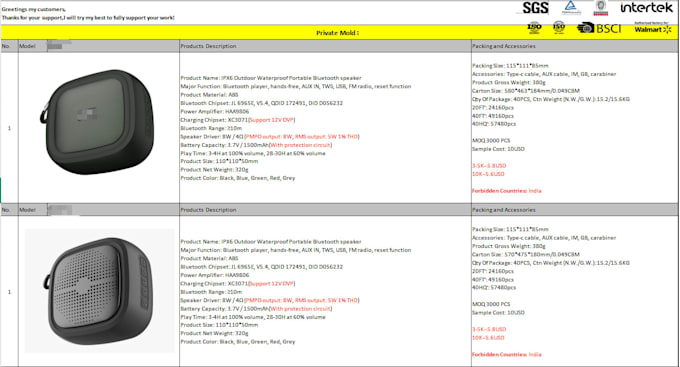Select 'Carton Size: 580*463*184mm/0.049CBM' text
Image resolution: width=680 pixels, height=367 pixels.
tap(526, 91)
